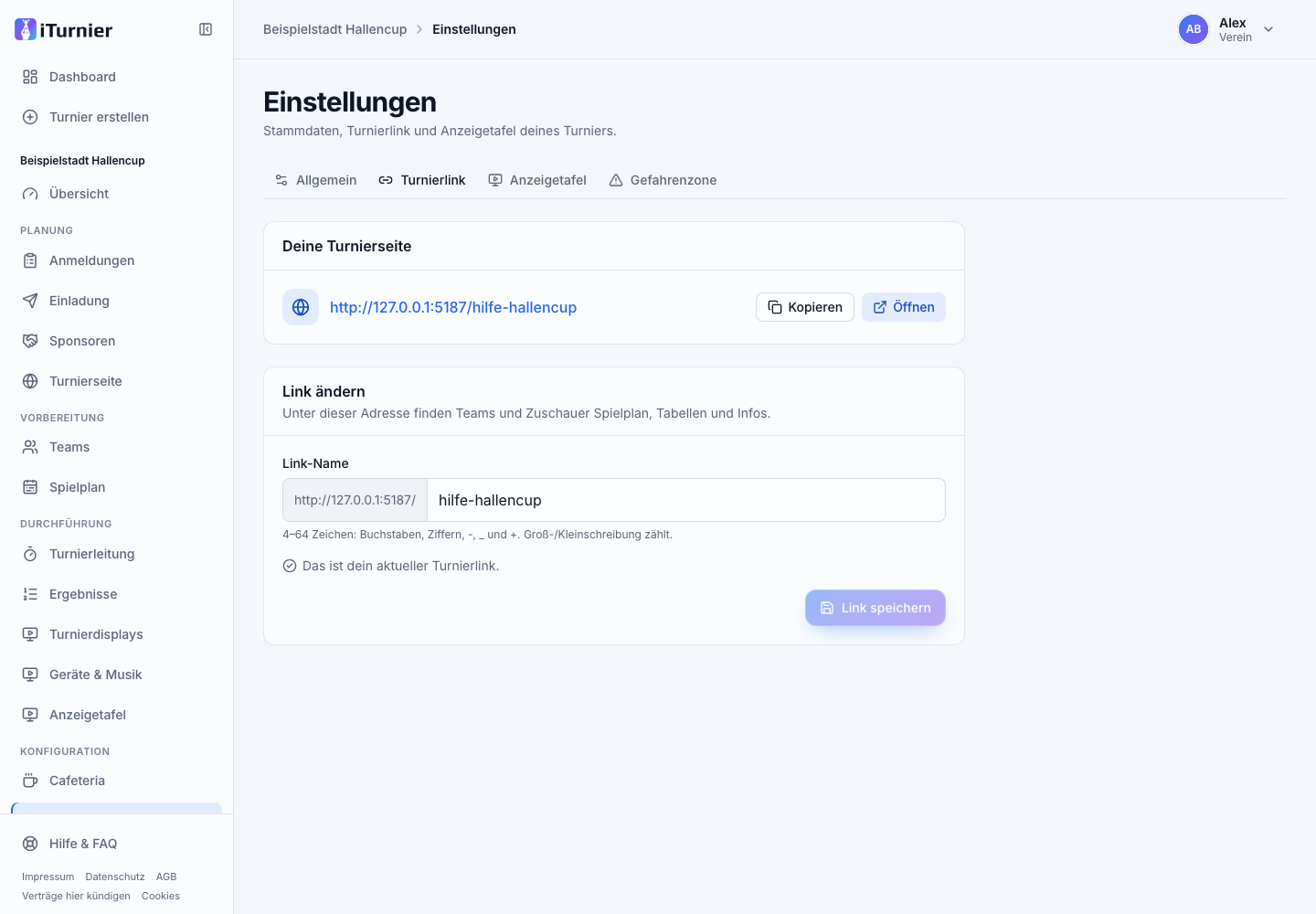Open Einladung paper plane icon
Screen dimensions: 1316x914
30,301
